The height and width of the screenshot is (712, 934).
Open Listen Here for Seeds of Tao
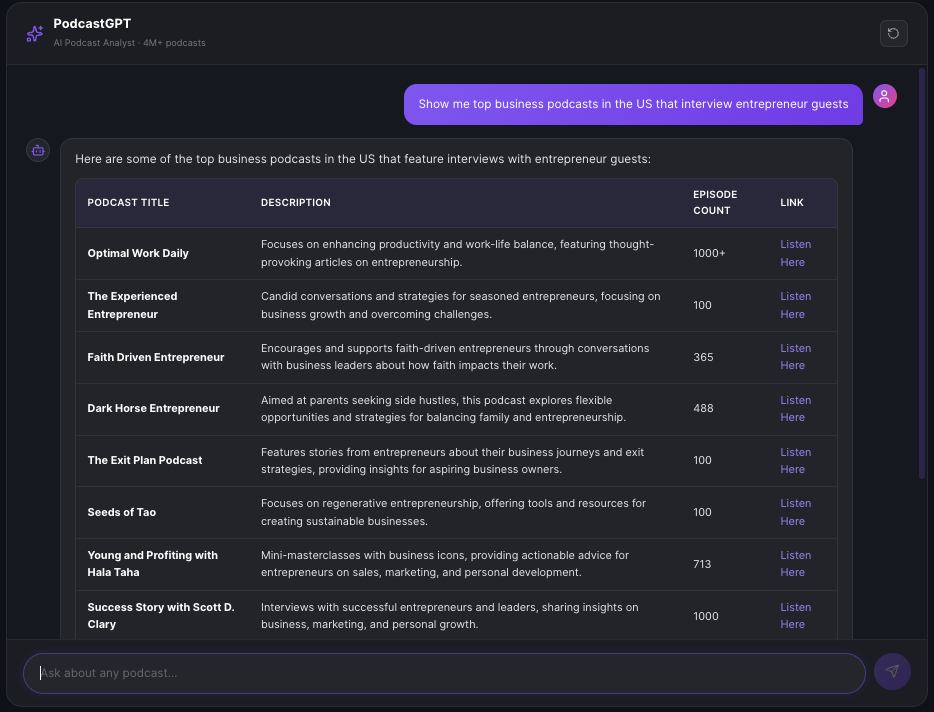pos(795,512)
